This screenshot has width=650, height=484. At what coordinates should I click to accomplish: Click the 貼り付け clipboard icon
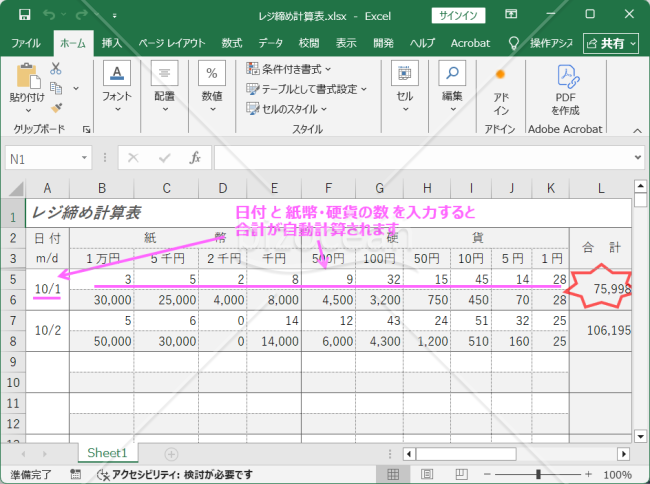click(x=28, y=76)
